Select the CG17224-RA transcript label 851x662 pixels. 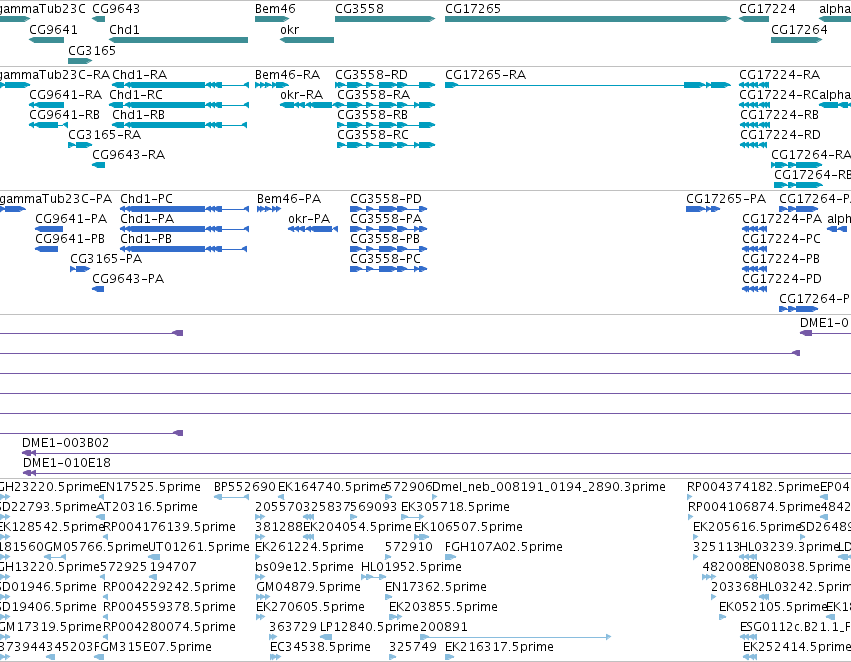779,74
